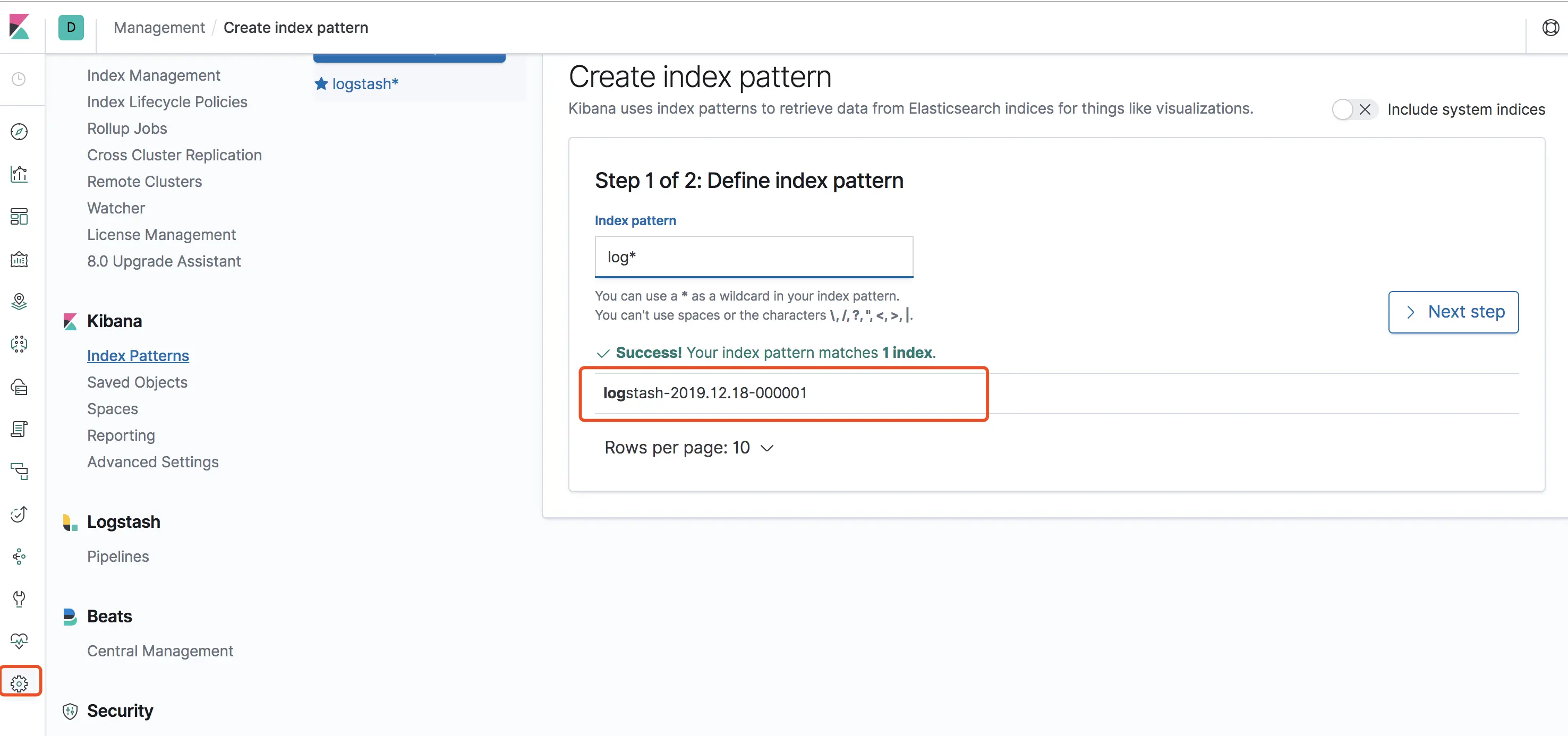The height and width of the screenshot is (736, 1568).
Task: Open Visualize chart icon in sidebar
Action: coord(19,174)
